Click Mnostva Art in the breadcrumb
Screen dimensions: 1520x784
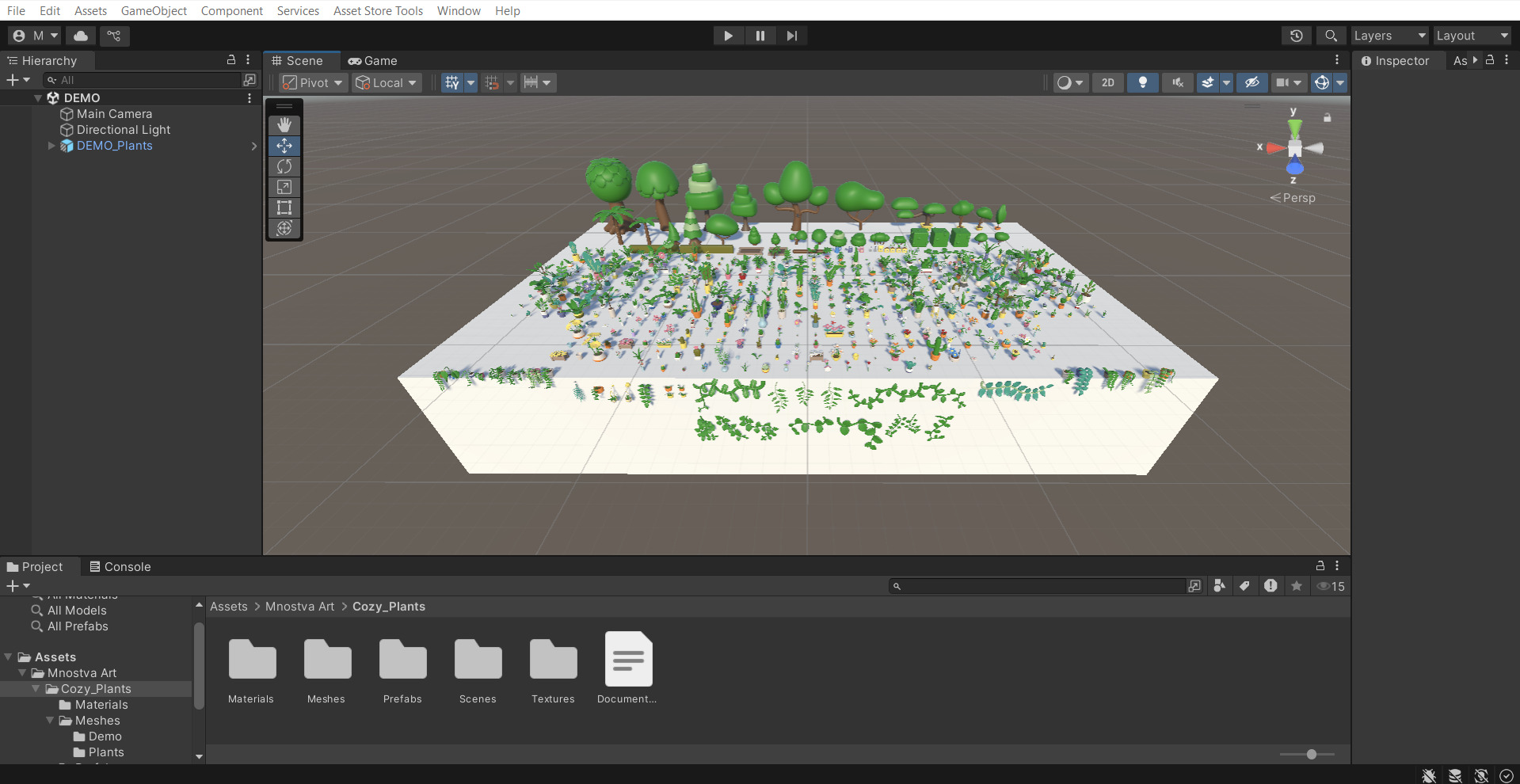(x=299, y=607)
